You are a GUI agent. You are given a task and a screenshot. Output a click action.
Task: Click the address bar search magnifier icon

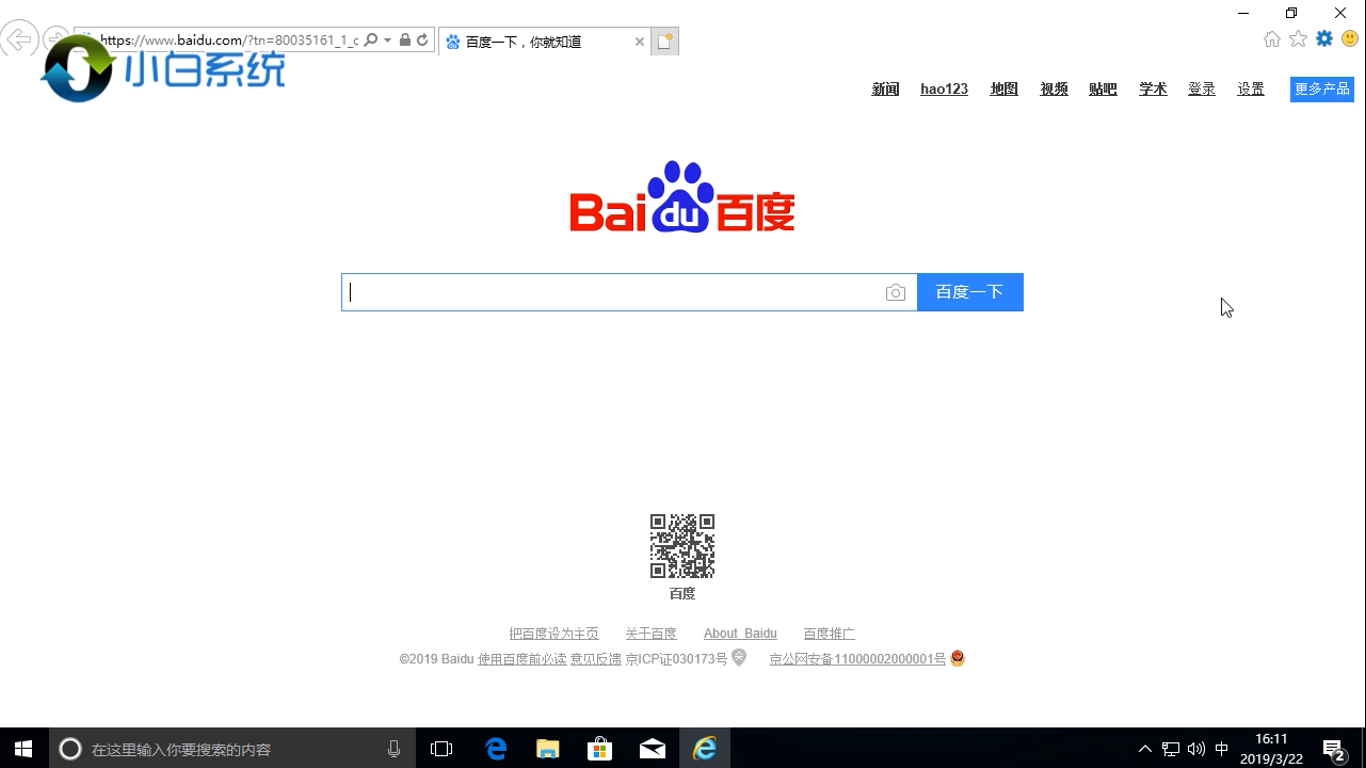(371, 40)
